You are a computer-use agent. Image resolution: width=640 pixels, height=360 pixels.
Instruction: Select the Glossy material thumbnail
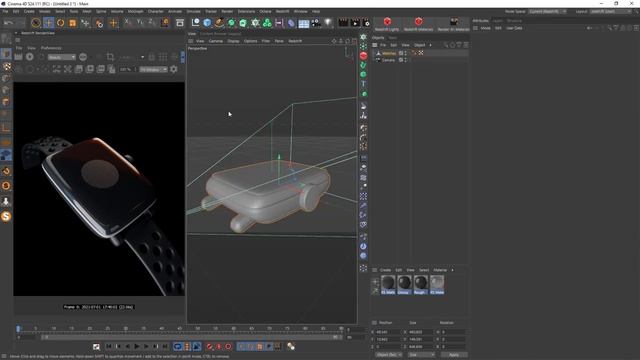tap(404, 284)
